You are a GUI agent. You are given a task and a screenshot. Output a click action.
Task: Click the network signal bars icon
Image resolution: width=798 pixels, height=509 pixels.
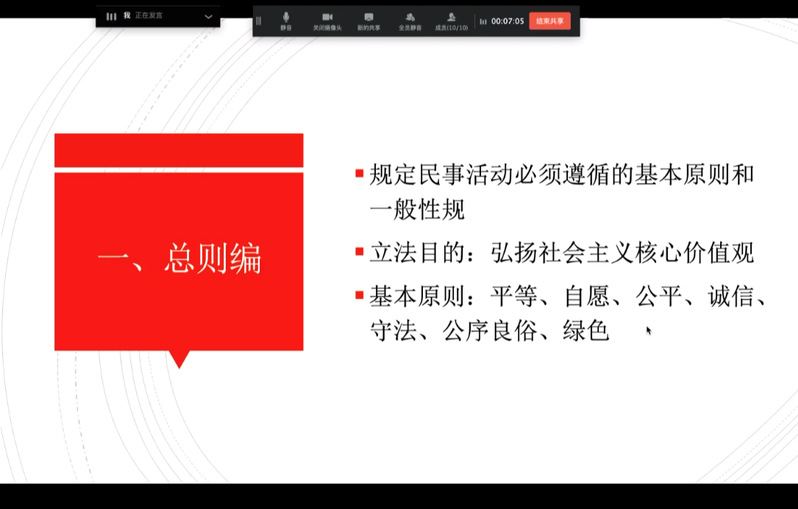coord(483,21)
